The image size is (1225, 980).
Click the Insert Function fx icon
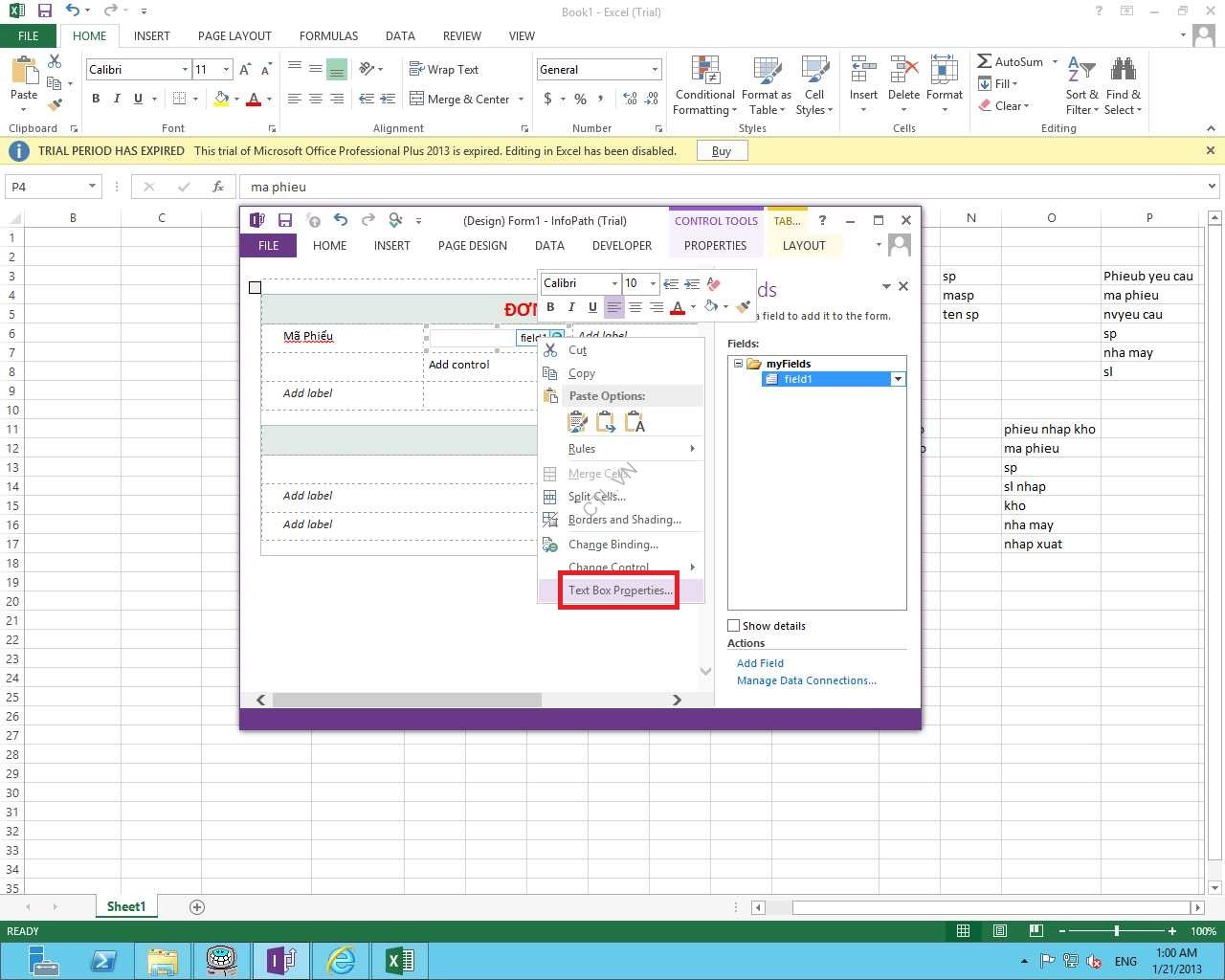click(218, 187)
